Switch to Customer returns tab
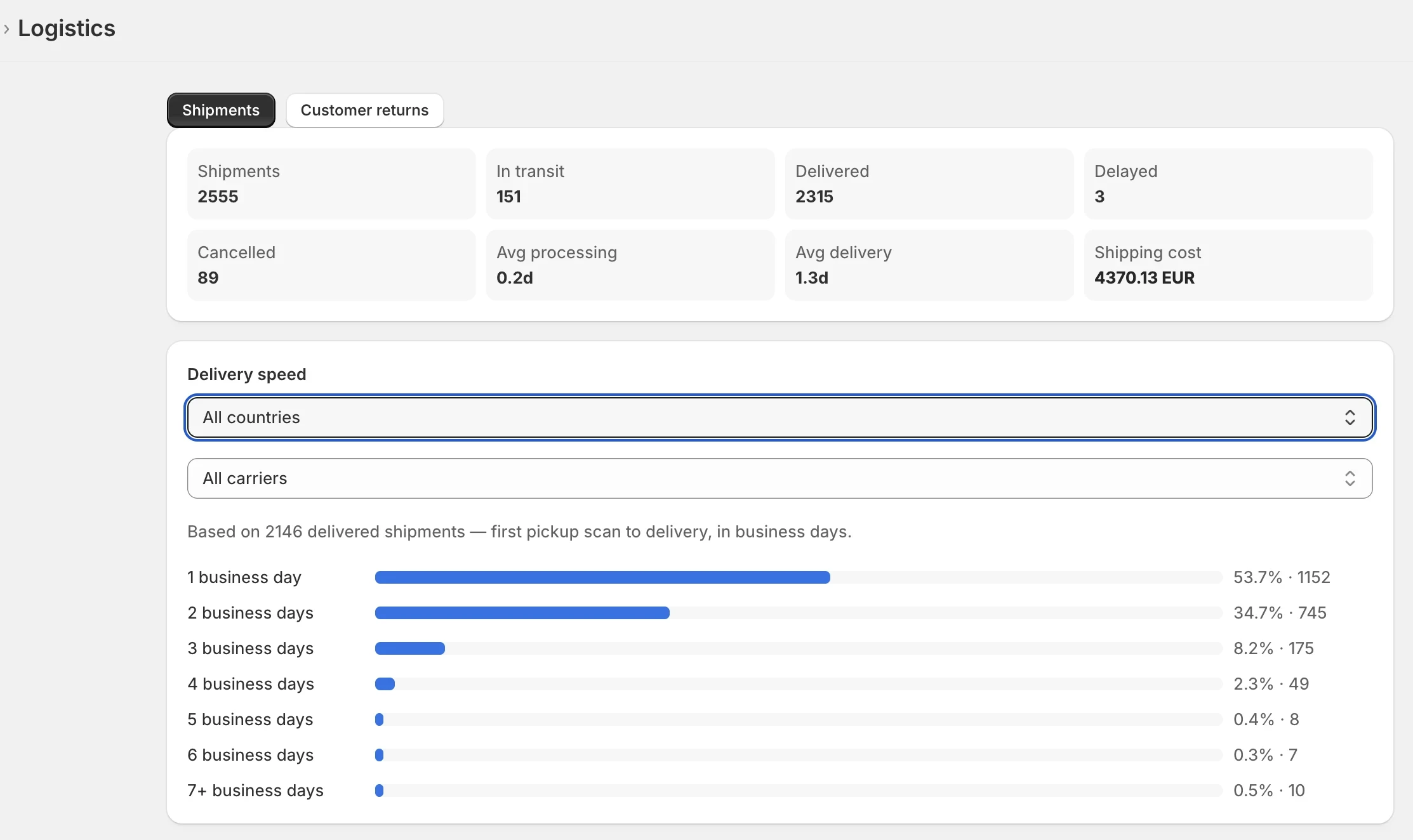 [364, 110]
